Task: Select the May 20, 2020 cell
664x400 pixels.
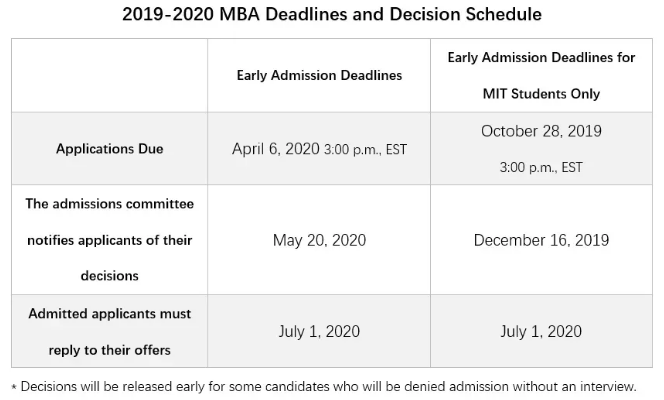Action: 319,240
